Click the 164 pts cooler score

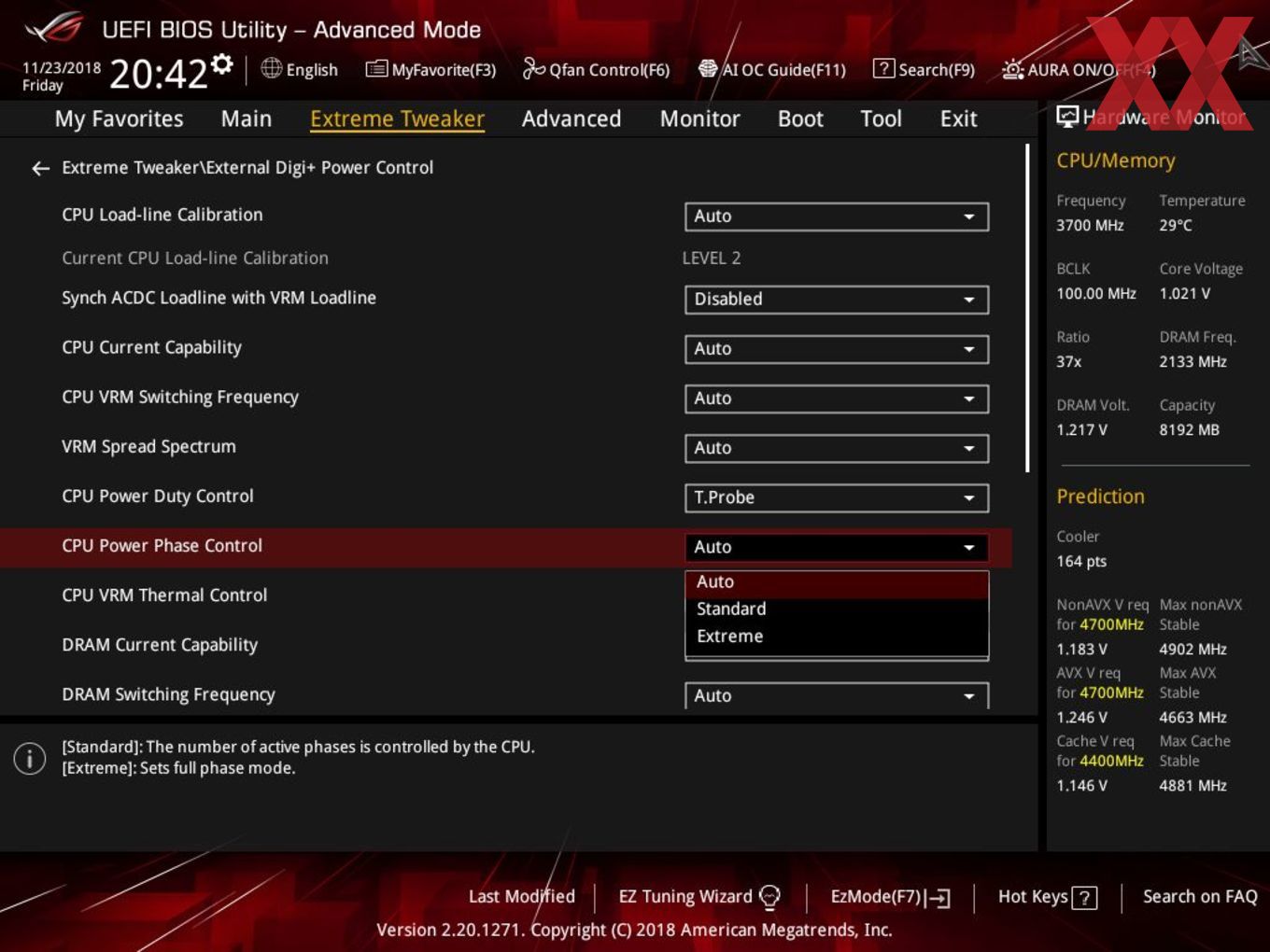tap(1081, 561)
